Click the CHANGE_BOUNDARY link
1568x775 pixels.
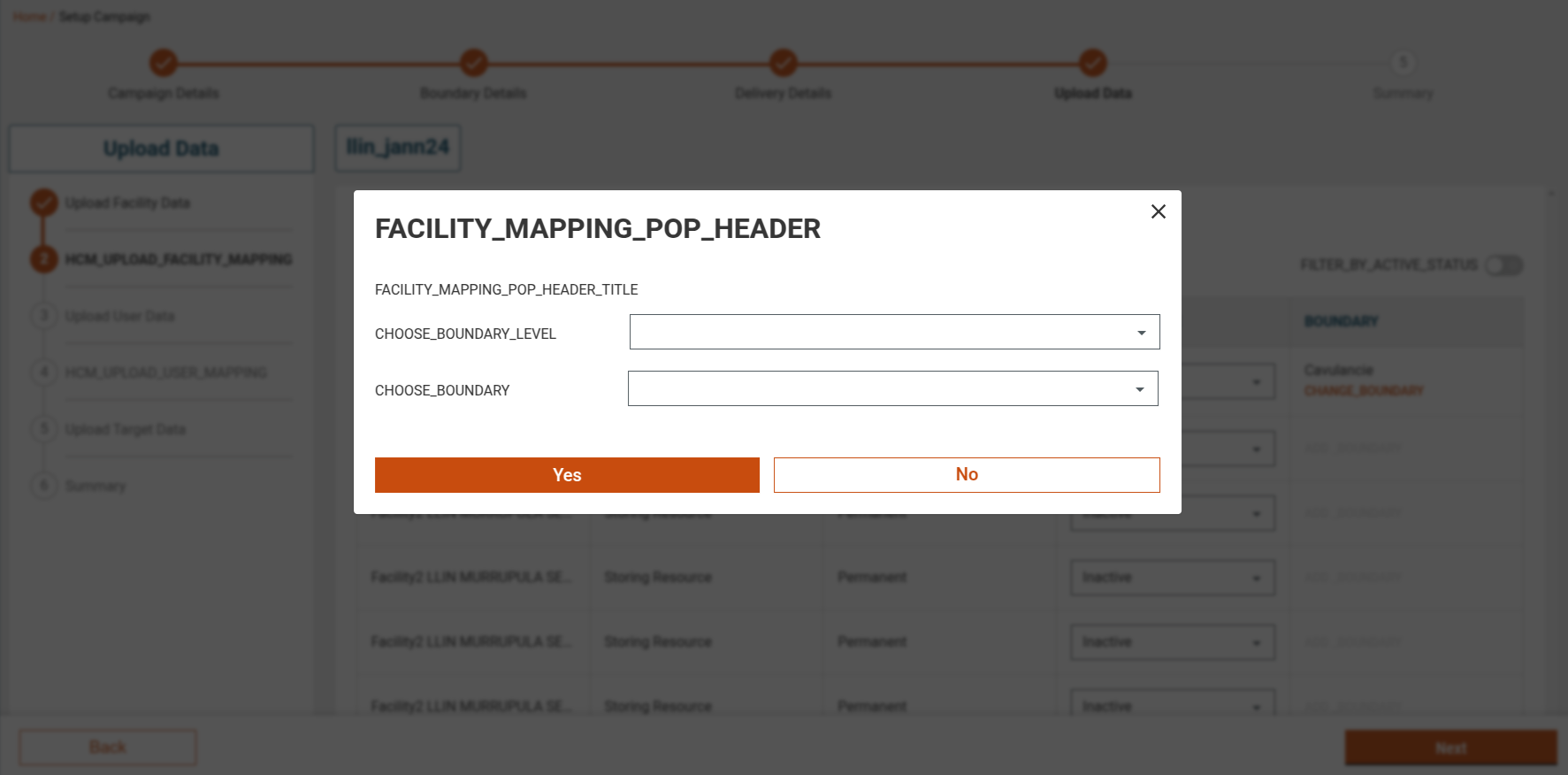click(1363, 391)
